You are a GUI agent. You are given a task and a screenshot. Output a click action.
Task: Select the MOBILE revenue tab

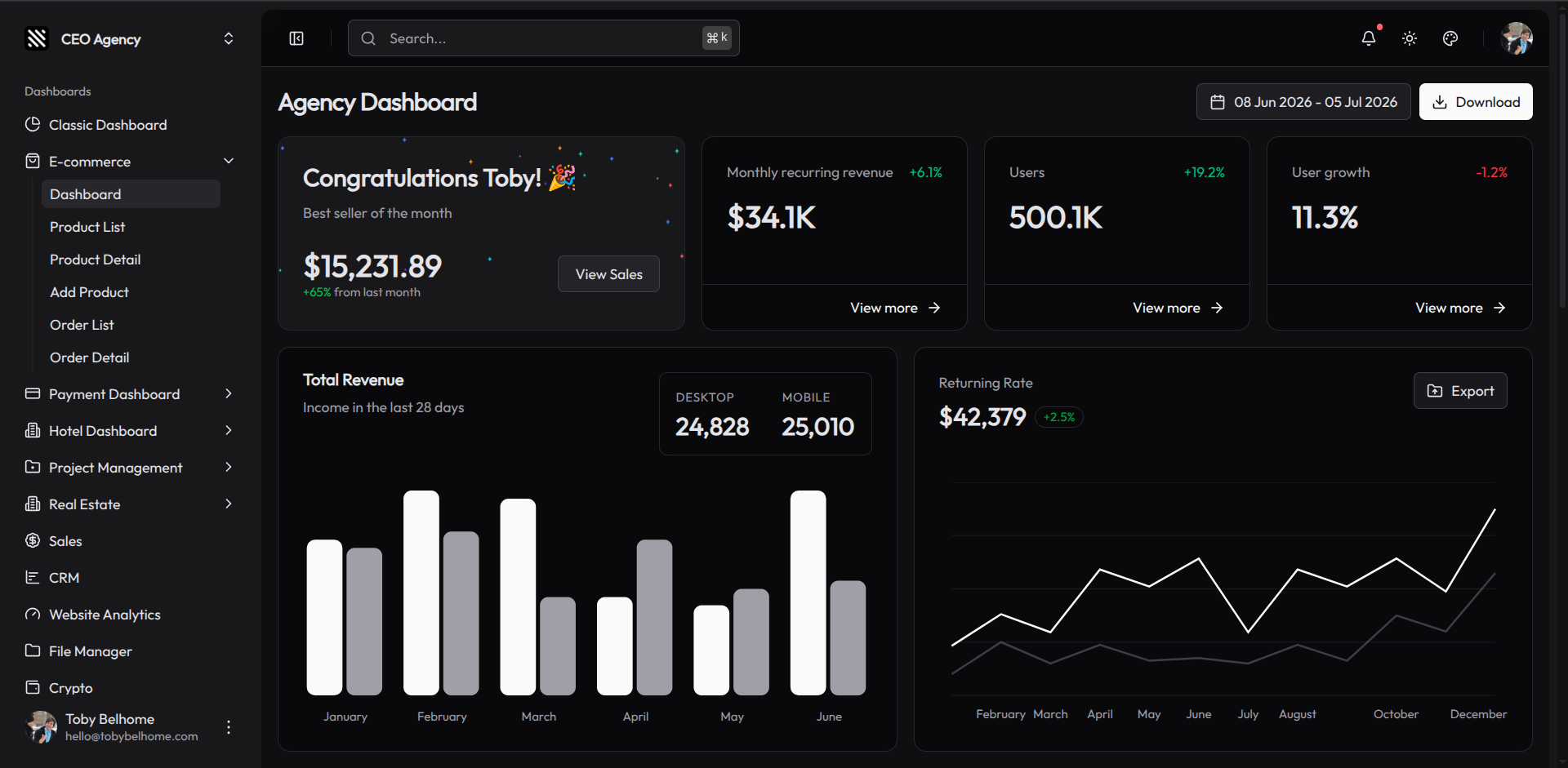(x=817, y=414)
